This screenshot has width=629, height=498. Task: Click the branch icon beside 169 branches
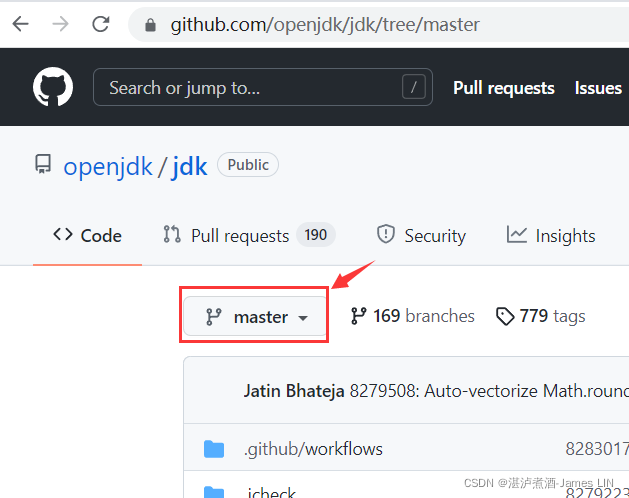(x=358, y=316)
